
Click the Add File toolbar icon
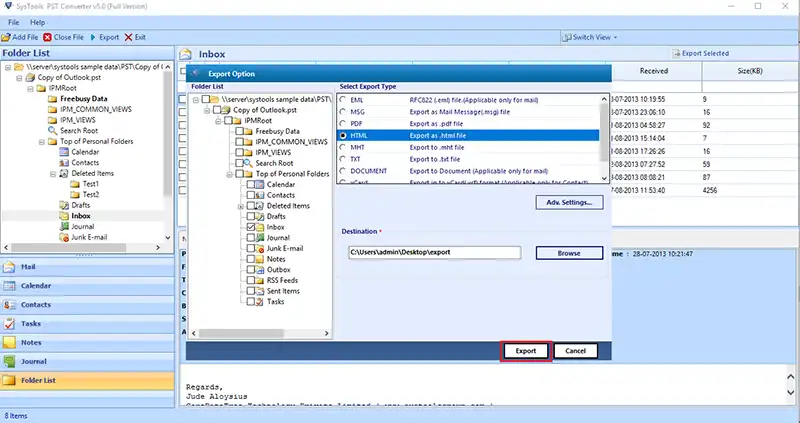(6, 37)
